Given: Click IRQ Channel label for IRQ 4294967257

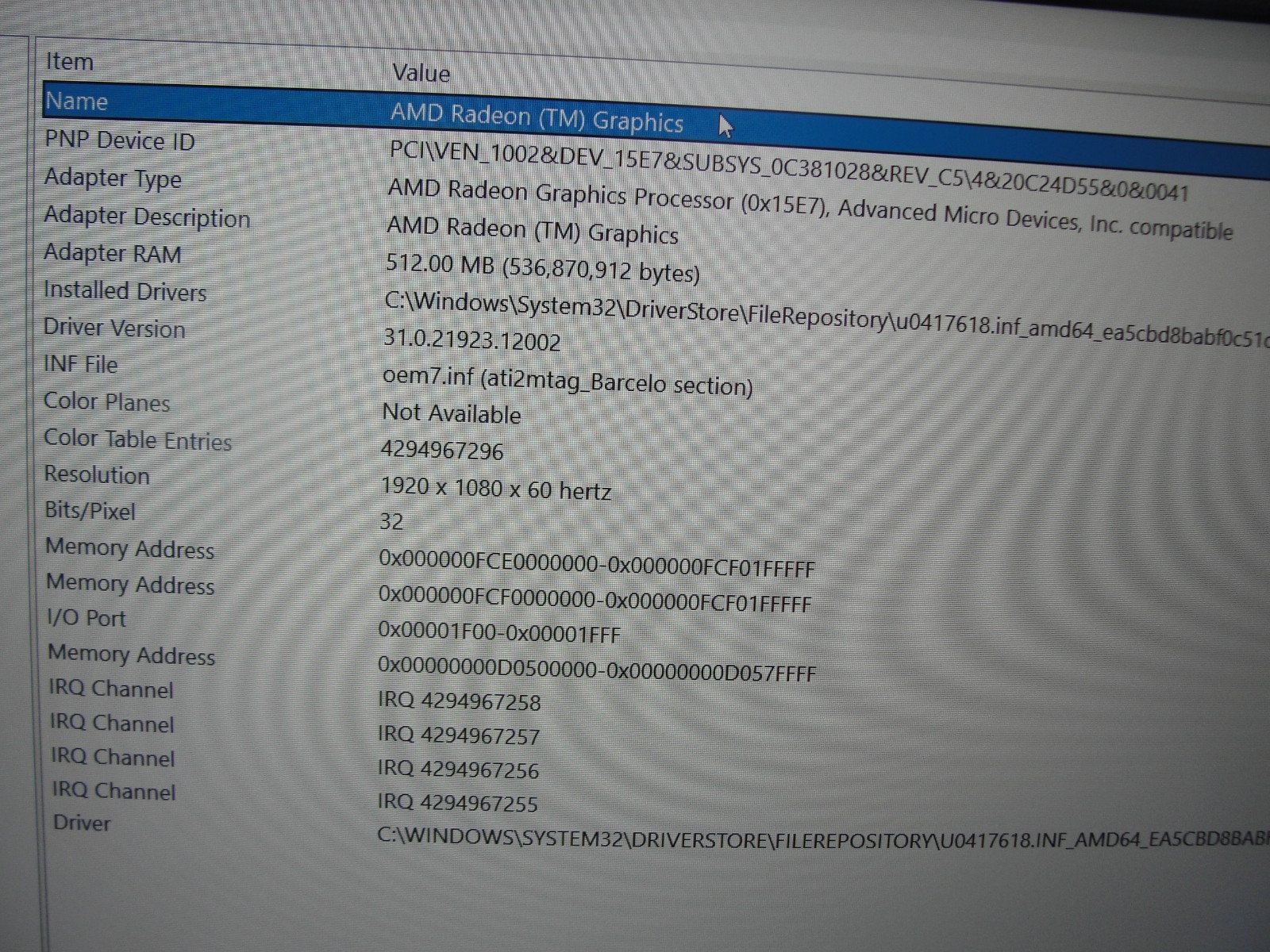Looking at the screenshot, I should (112, 723).
